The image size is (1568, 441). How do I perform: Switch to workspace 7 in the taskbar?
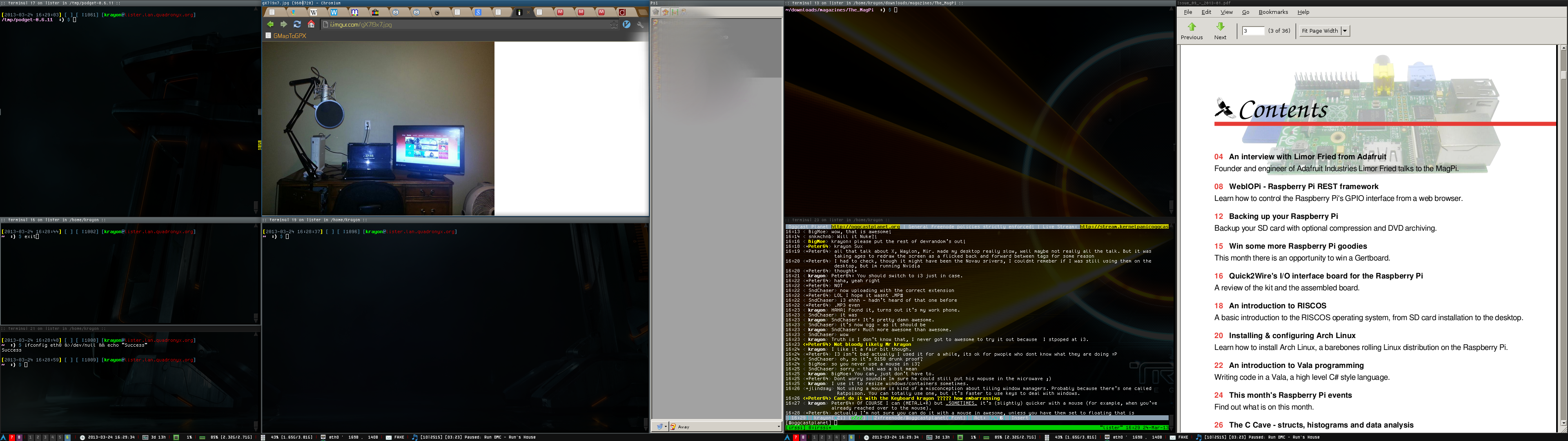[12, 437]
